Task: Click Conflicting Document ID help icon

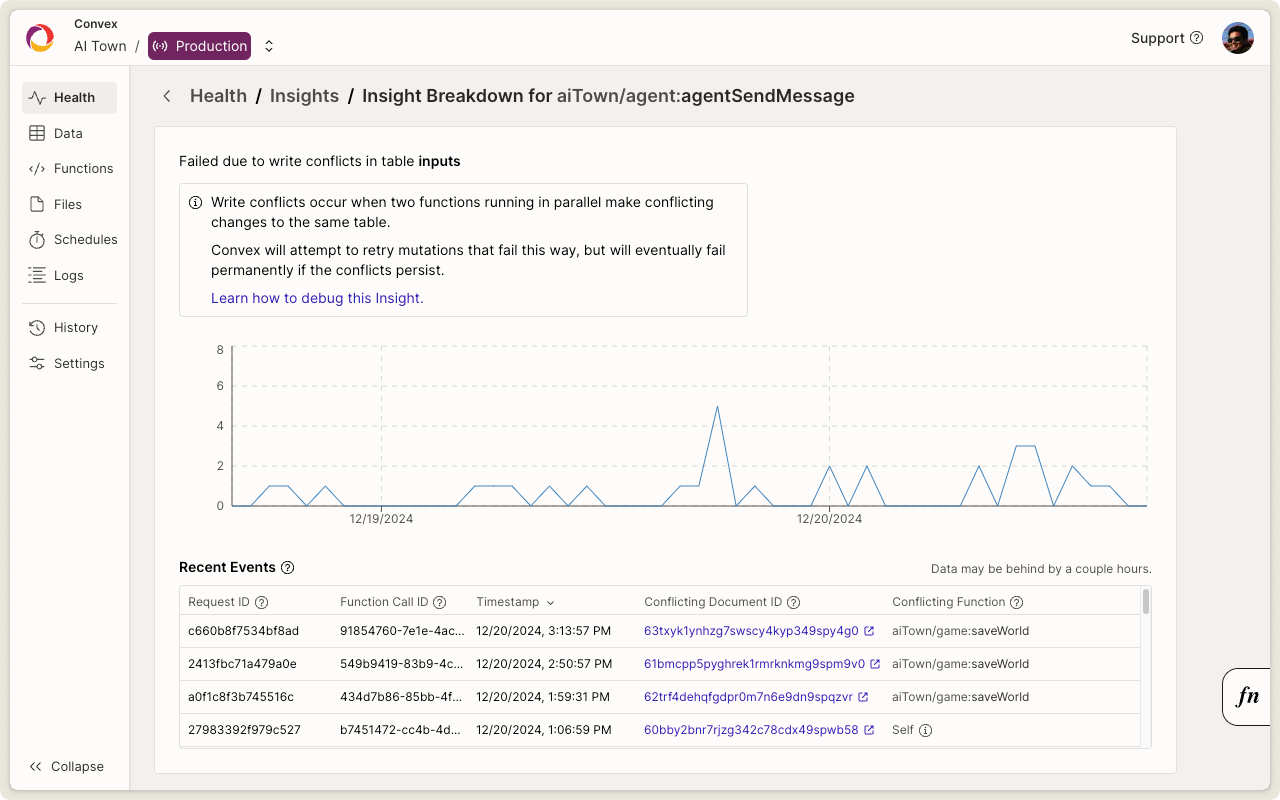Action: click(794, 602)
